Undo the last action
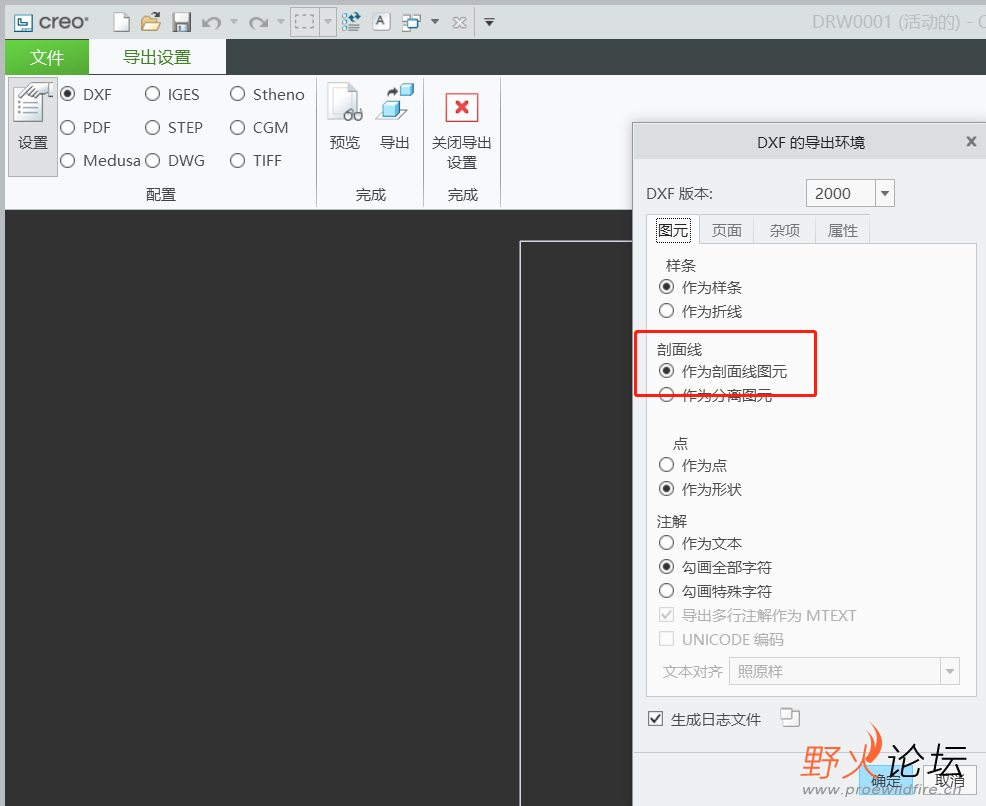 (x=211, y=23)
